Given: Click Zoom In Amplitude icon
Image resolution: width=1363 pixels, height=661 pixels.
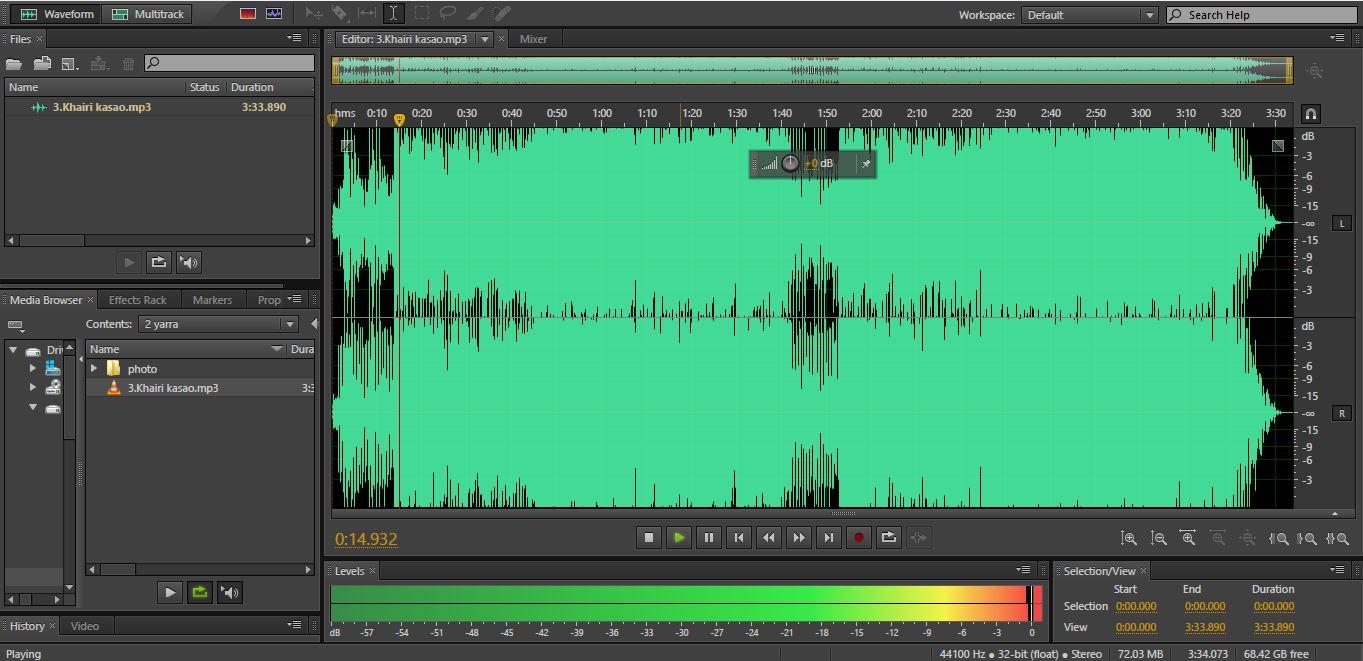Looking at the screenshot, I should coord(1128,538).
